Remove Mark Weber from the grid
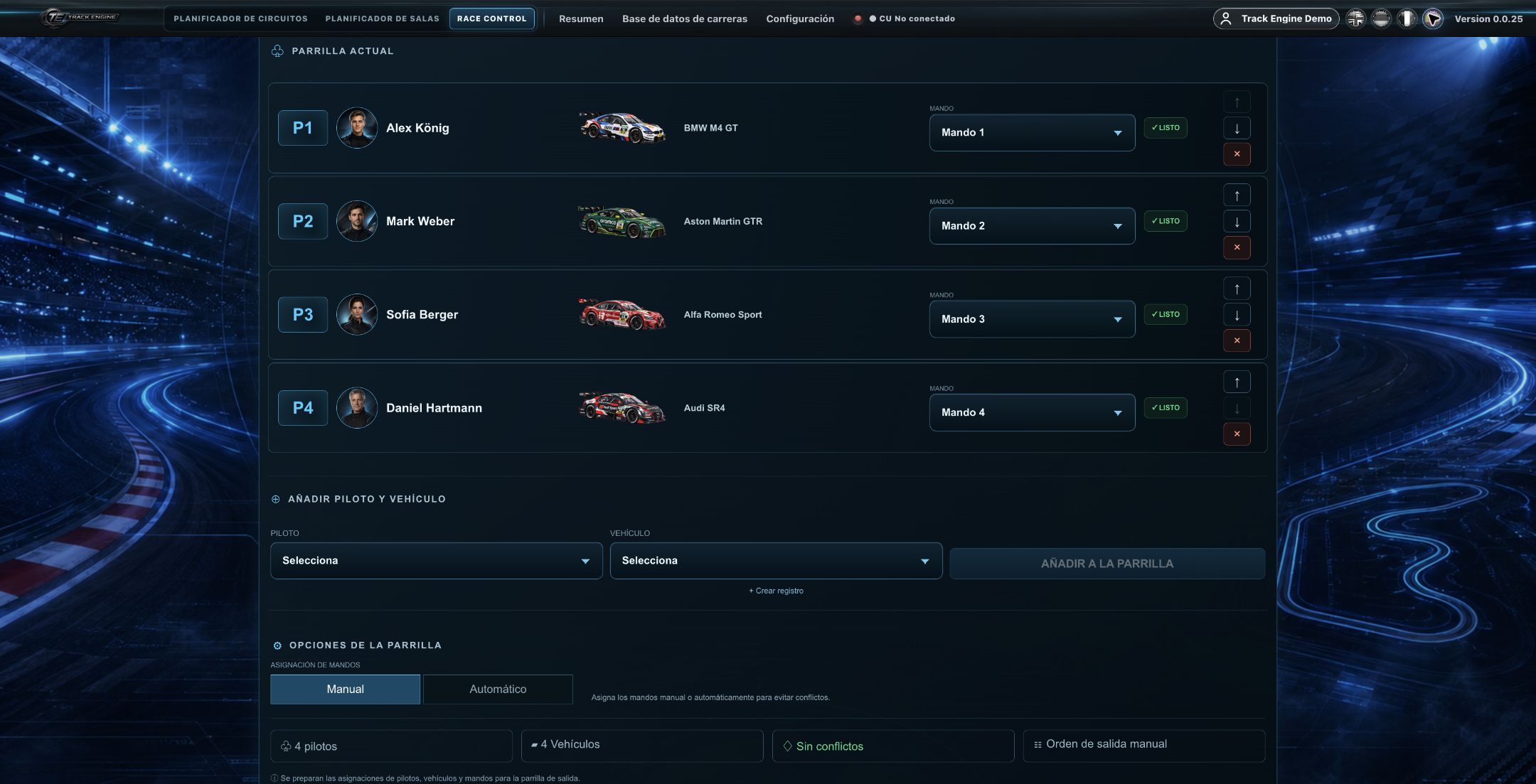The image size is (1536, 784). (1237, 247)
